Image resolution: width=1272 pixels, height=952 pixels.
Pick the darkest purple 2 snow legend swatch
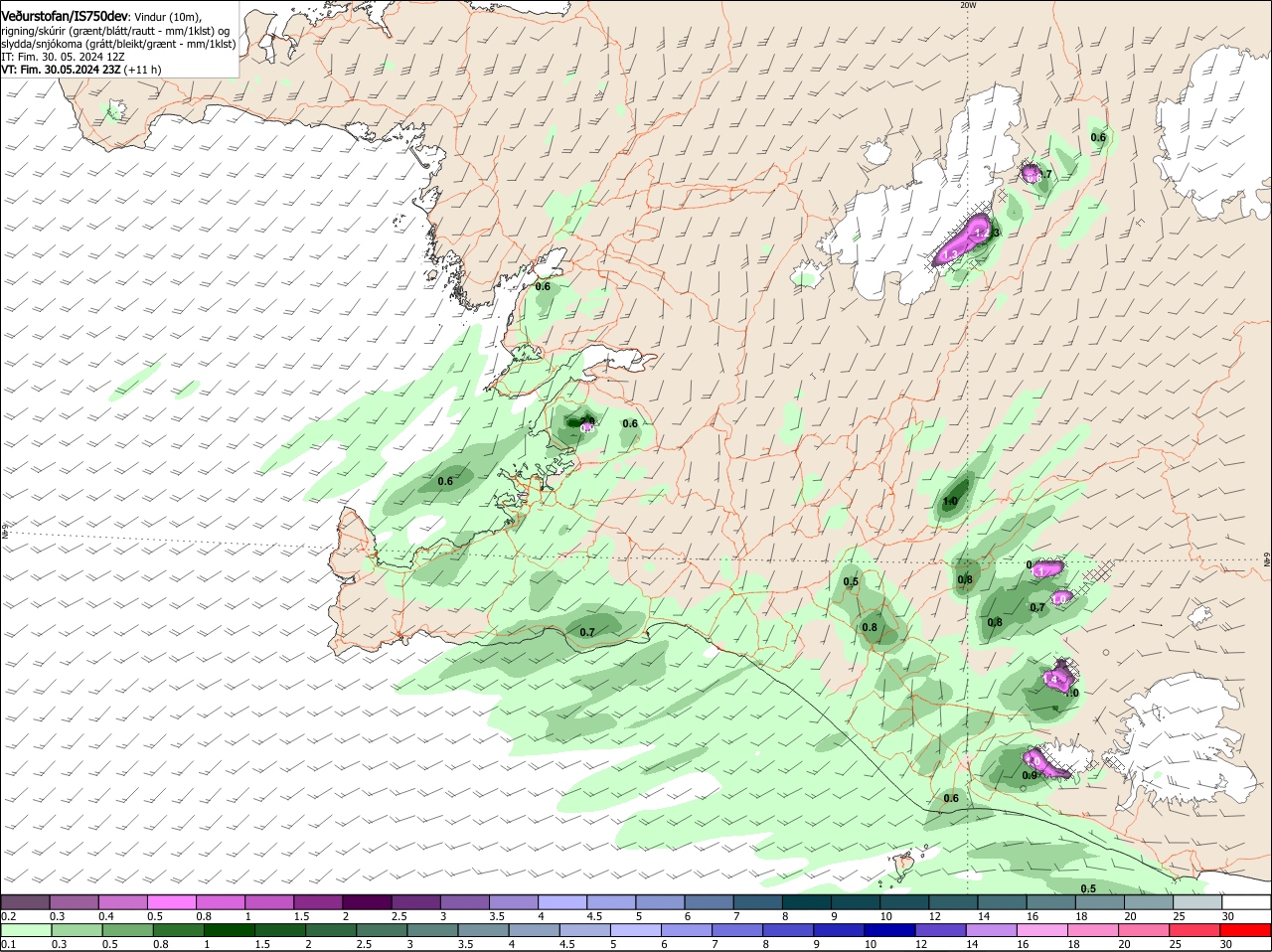(x=367, y=901)
